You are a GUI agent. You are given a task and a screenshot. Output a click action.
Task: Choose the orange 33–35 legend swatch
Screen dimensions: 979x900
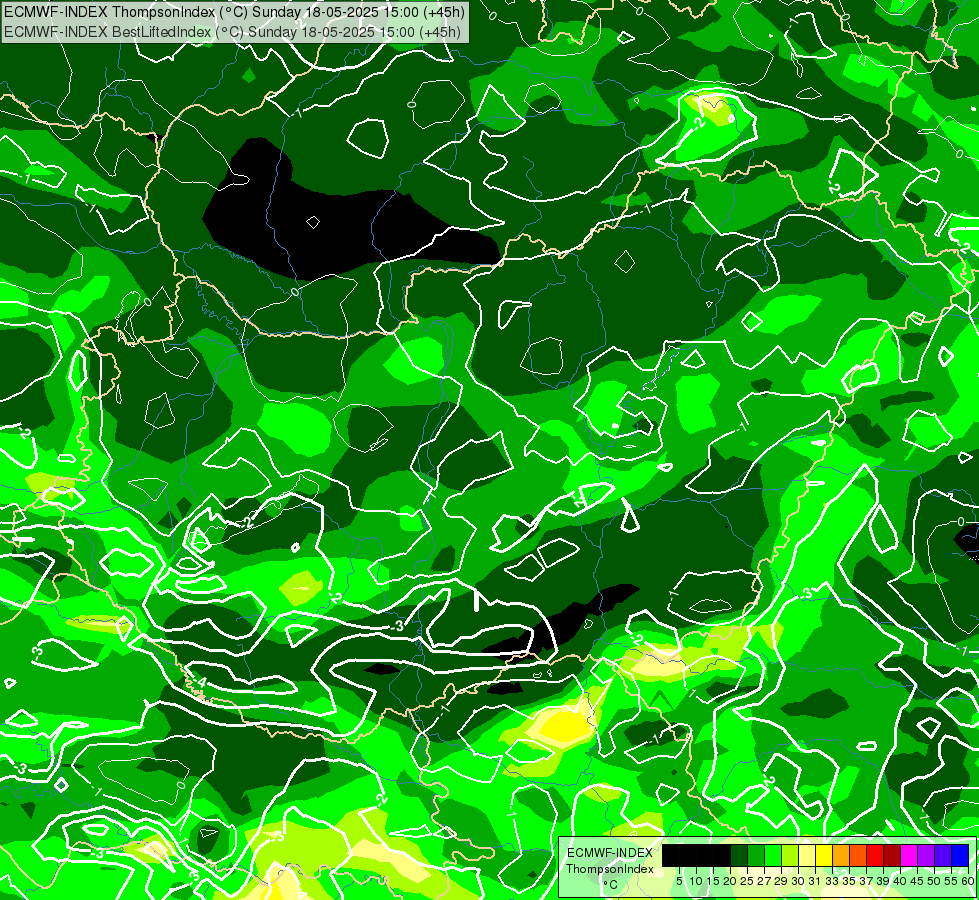[x=841, y=855]
